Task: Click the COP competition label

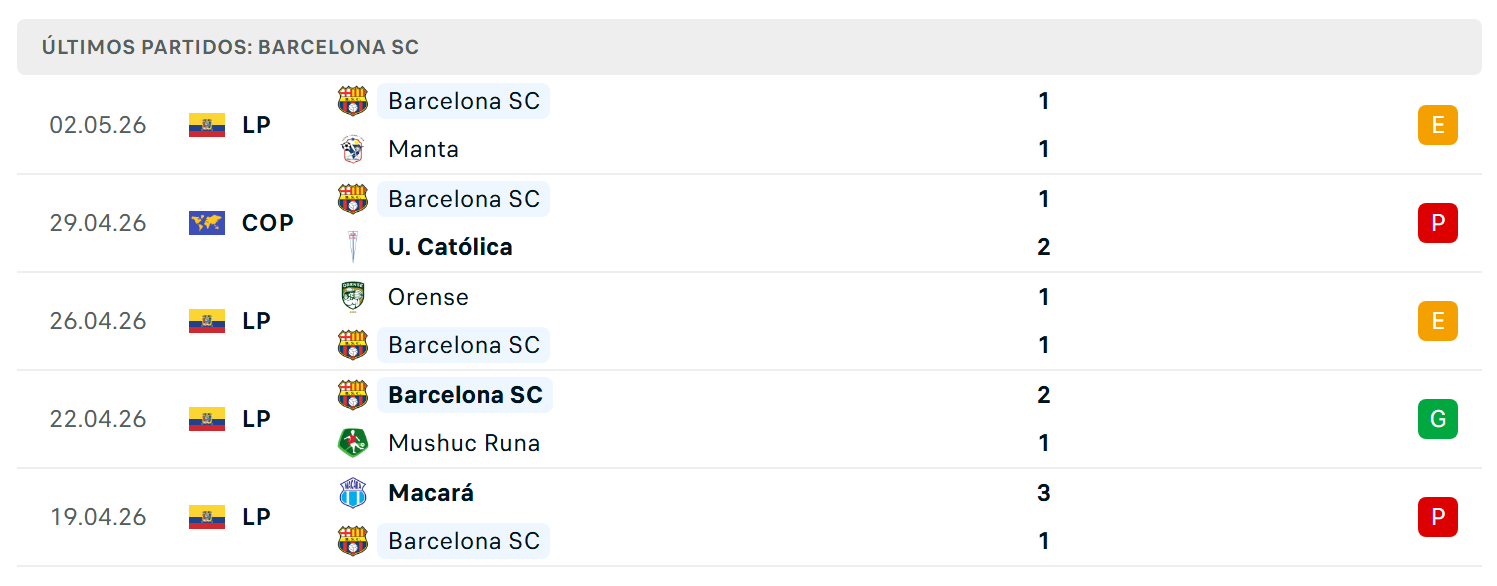Action: (x=268, y=223)
